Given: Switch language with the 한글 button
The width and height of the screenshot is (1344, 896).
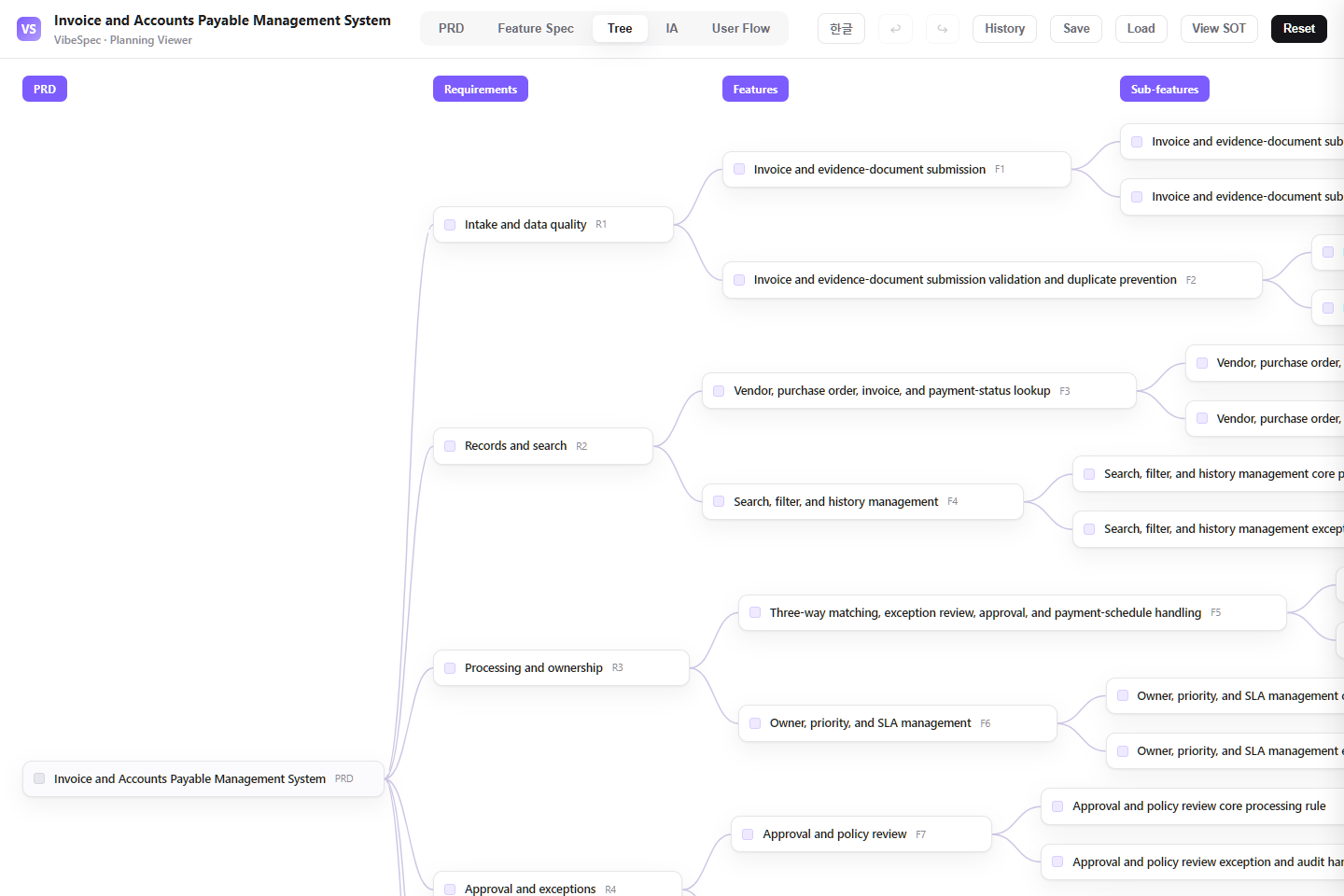Looking at the screenshot, I should click(x=841, y=29).
